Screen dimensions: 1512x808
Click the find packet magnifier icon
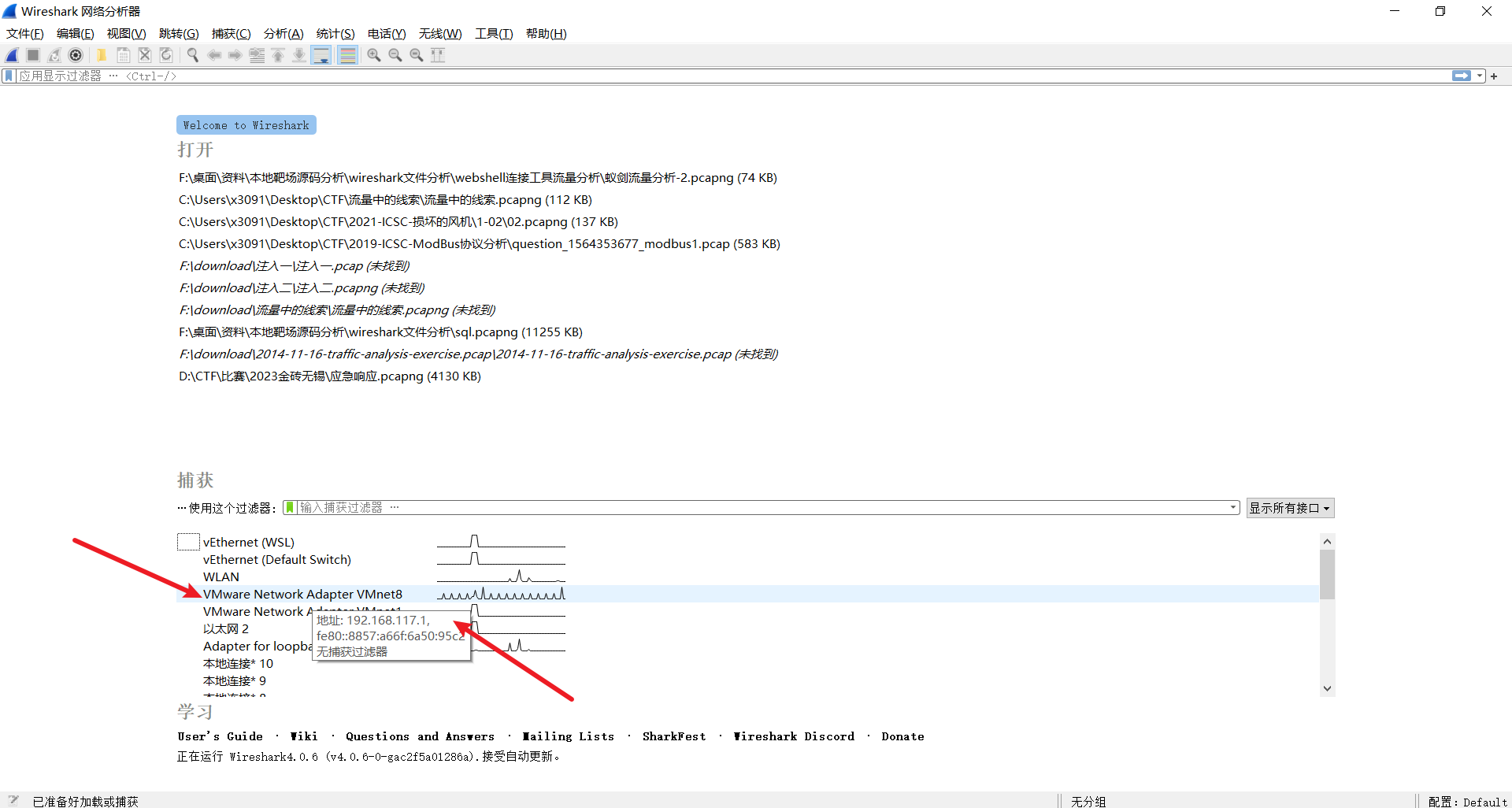tap(192, 55)
